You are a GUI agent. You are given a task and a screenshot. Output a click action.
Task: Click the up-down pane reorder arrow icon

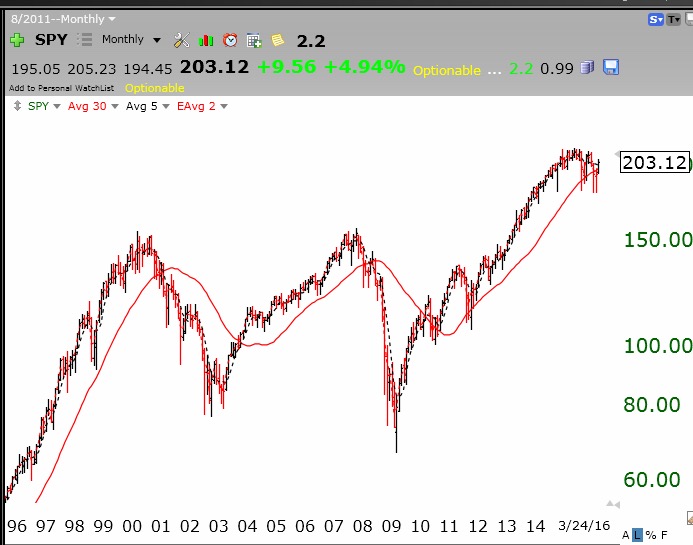pos(17,106)
